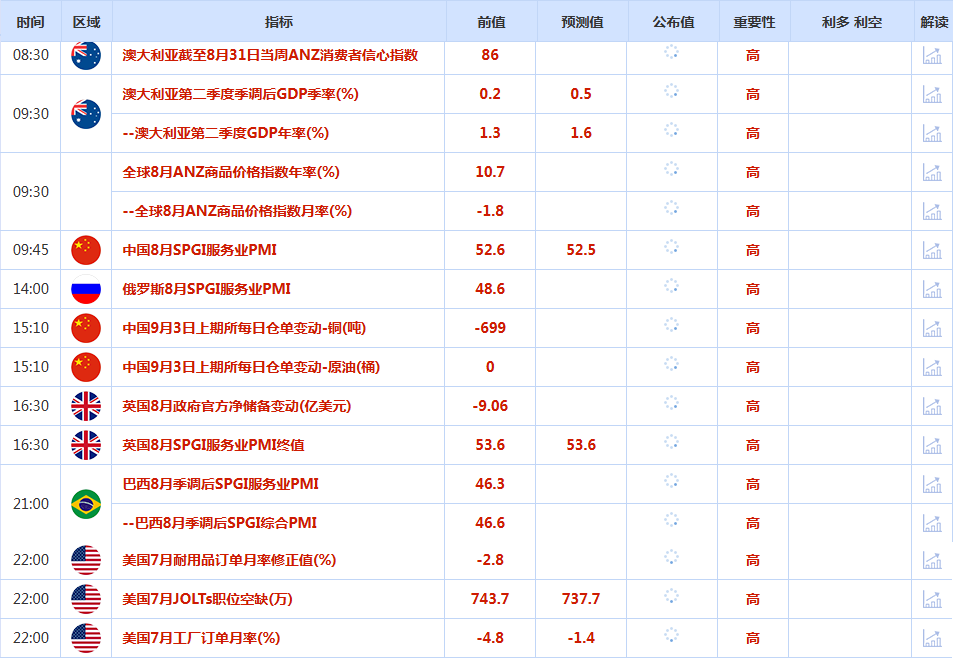Open --巴西8月季调后SPGI综合PMI indicator
Screen dimensions: 953x660
(x=219, y=523)
